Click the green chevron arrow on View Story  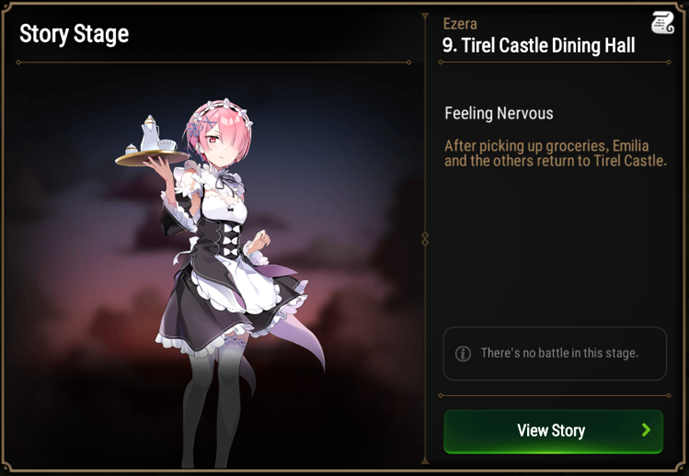645,430
